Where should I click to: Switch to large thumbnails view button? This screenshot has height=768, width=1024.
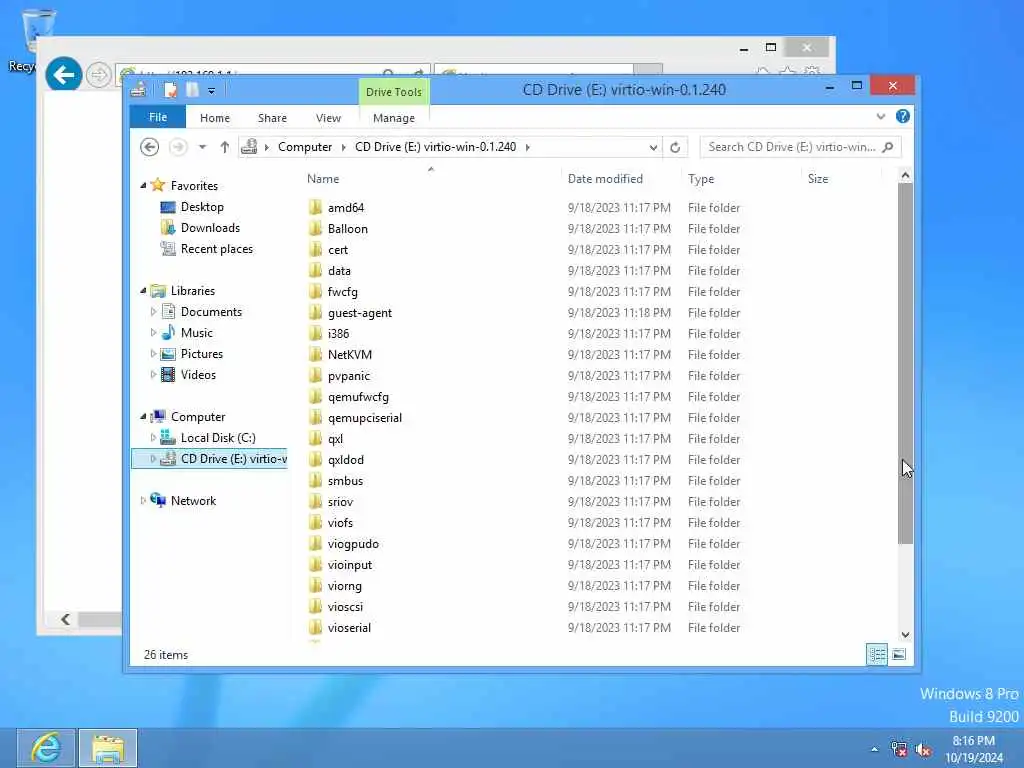[x=899, y=654]
